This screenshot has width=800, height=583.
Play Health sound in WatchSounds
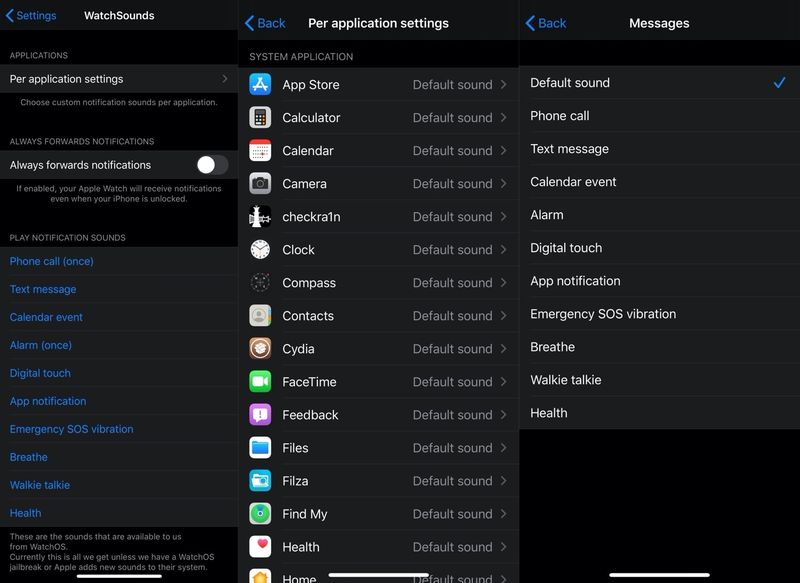26,513
